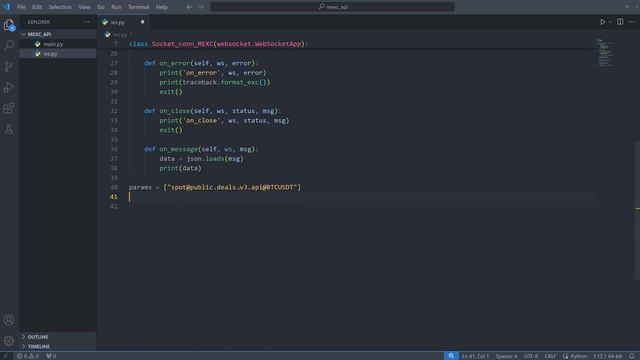Open the Terminal menu

[x=138, y=7]
